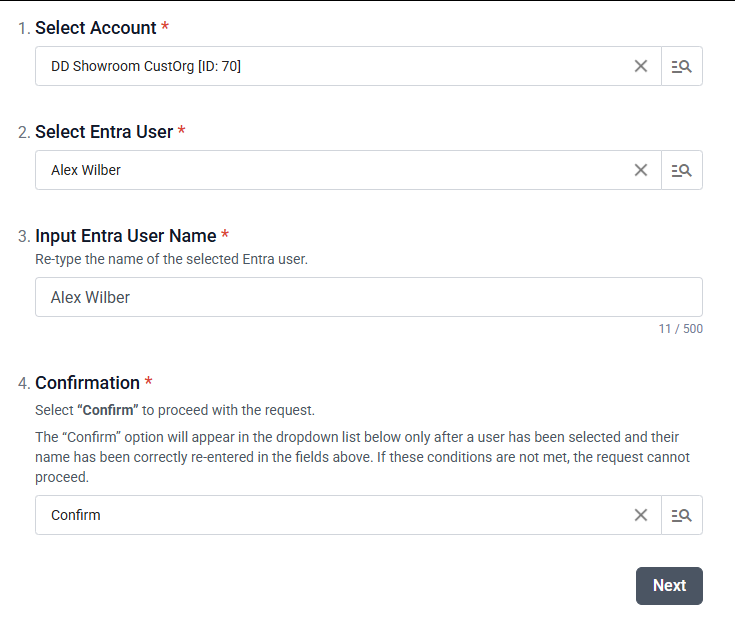The width and height of the screenshot is (735, 638).
Task: Click the "Re-type the name" helper text
Action: (x=171, y=260)
